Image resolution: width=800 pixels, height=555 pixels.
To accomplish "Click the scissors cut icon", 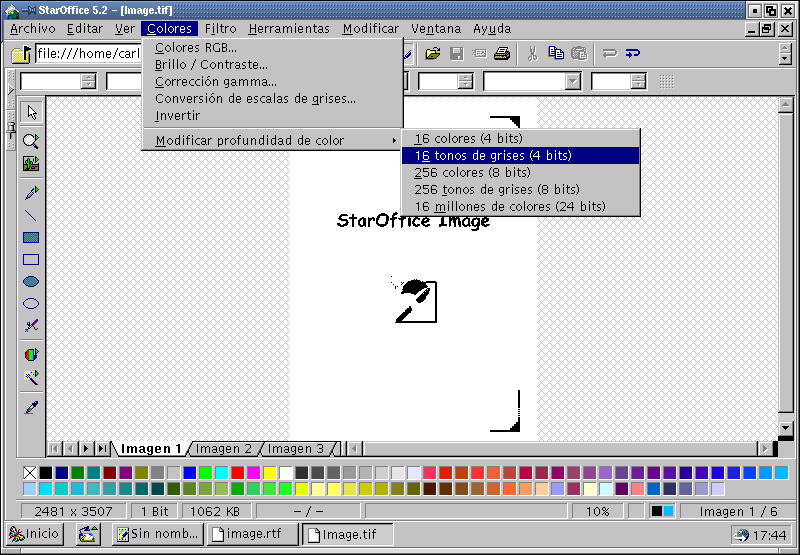I will 532,54.
